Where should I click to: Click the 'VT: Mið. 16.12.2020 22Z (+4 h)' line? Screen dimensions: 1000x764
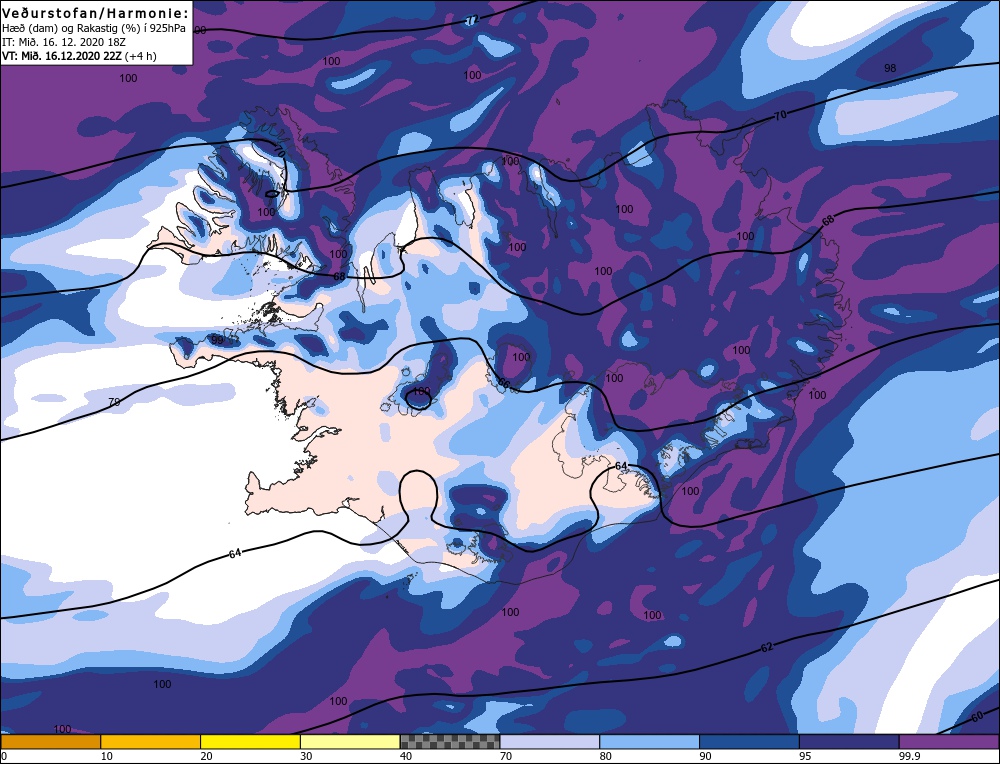coord(79,55)
